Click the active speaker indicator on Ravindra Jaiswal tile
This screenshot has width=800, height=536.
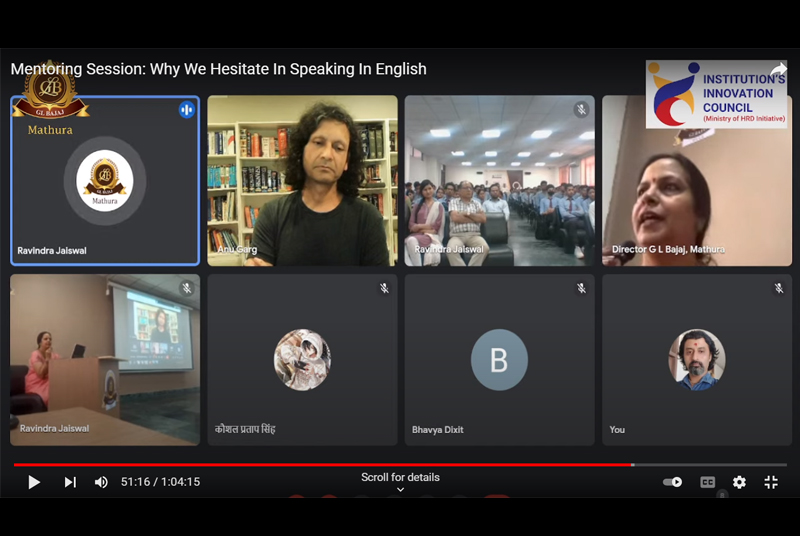[x=187, y=110]
